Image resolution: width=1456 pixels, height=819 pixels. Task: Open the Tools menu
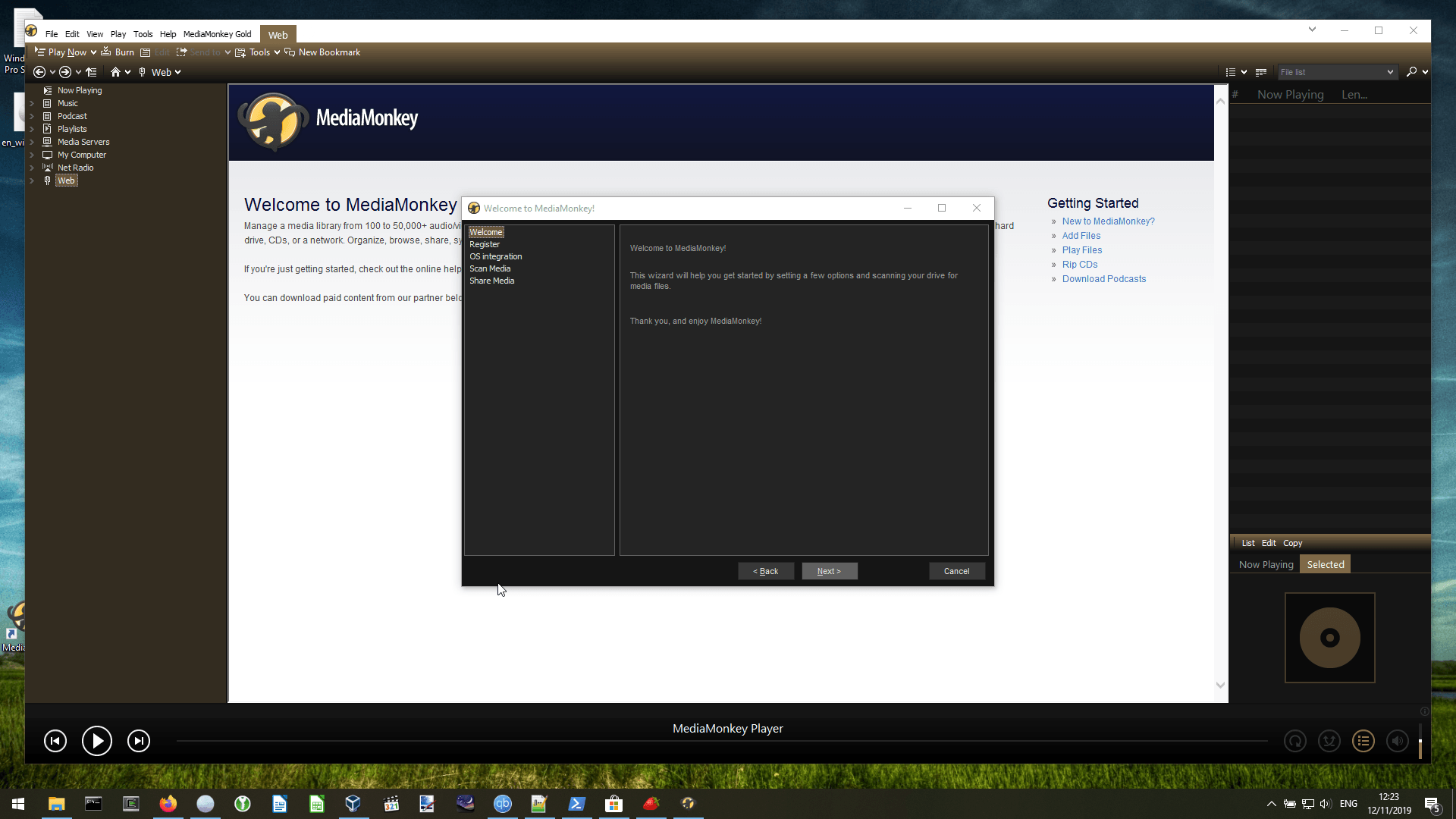click(x=143, y=34)
